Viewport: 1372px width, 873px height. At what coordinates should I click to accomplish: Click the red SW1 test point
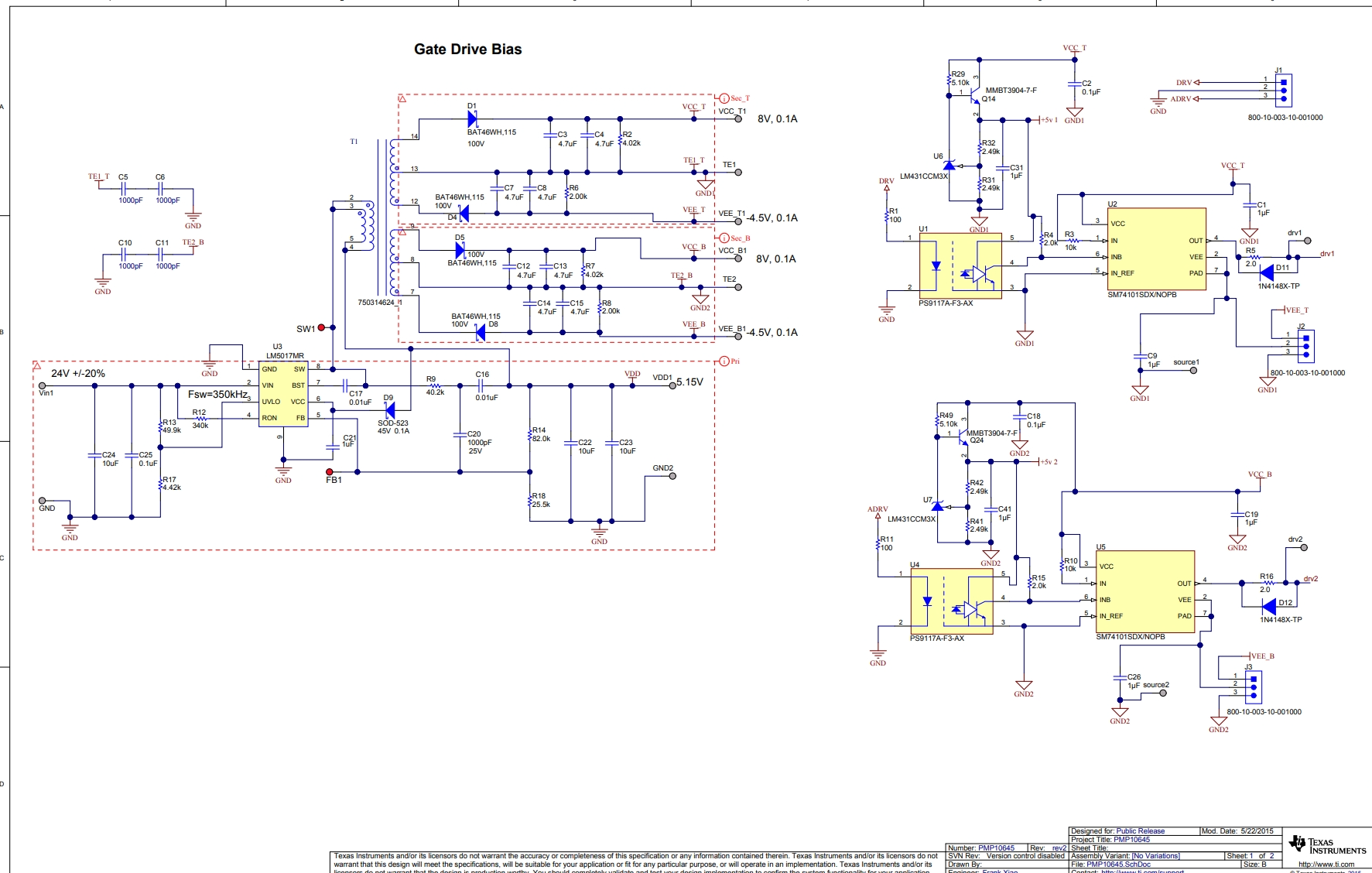point(321,328)
